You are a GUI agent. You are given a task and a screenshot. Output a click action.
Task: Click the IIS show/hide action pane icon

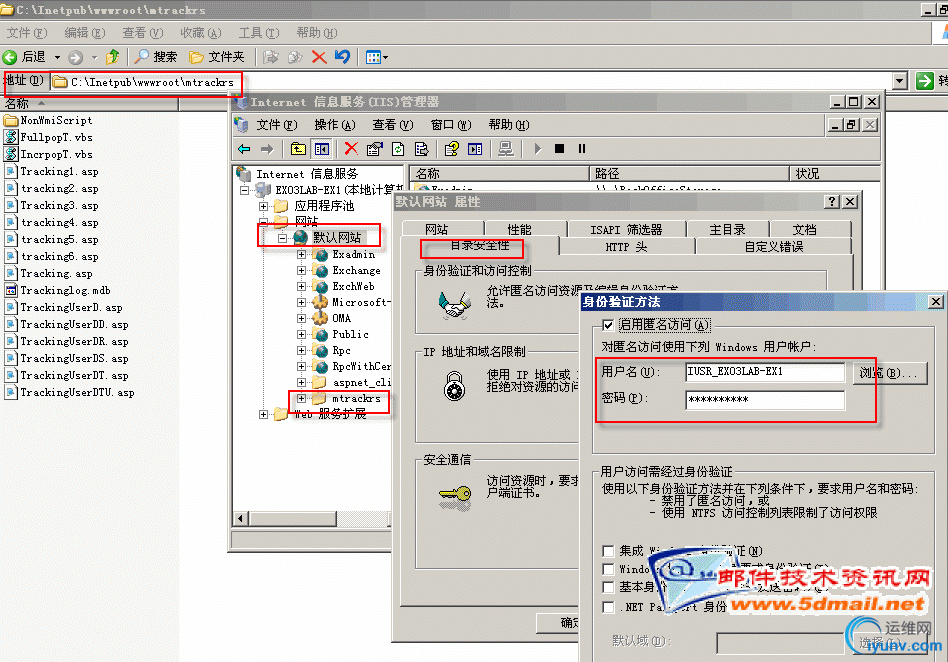coord(475,149)
